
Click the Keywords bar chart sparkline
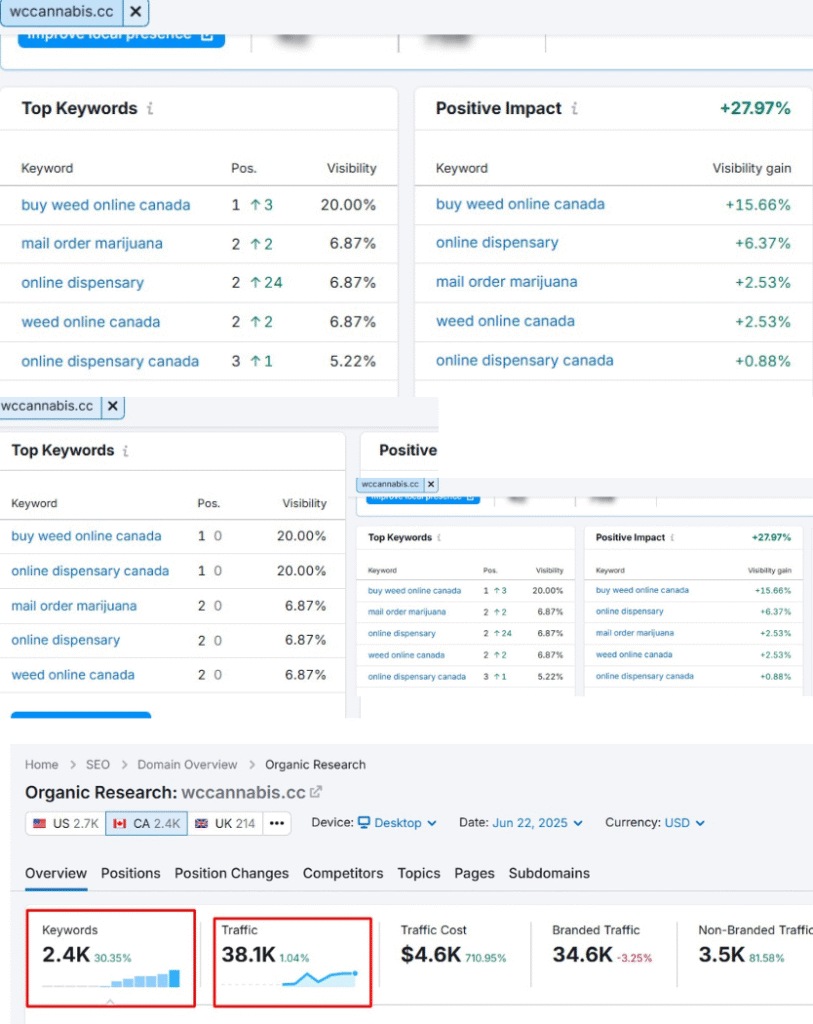tap(111, 979)
